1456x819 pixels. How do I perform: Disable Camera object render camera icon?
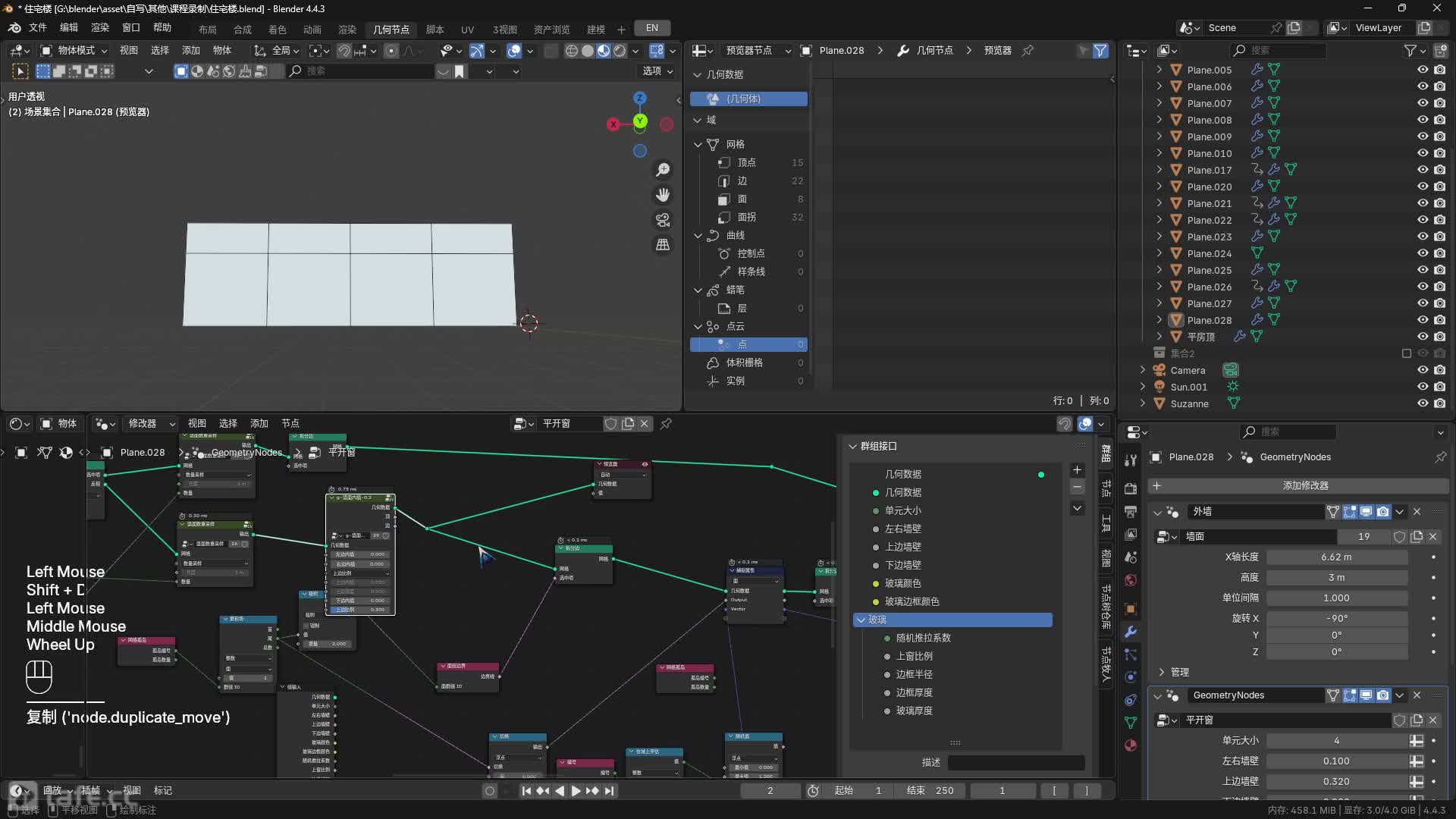1440,370
